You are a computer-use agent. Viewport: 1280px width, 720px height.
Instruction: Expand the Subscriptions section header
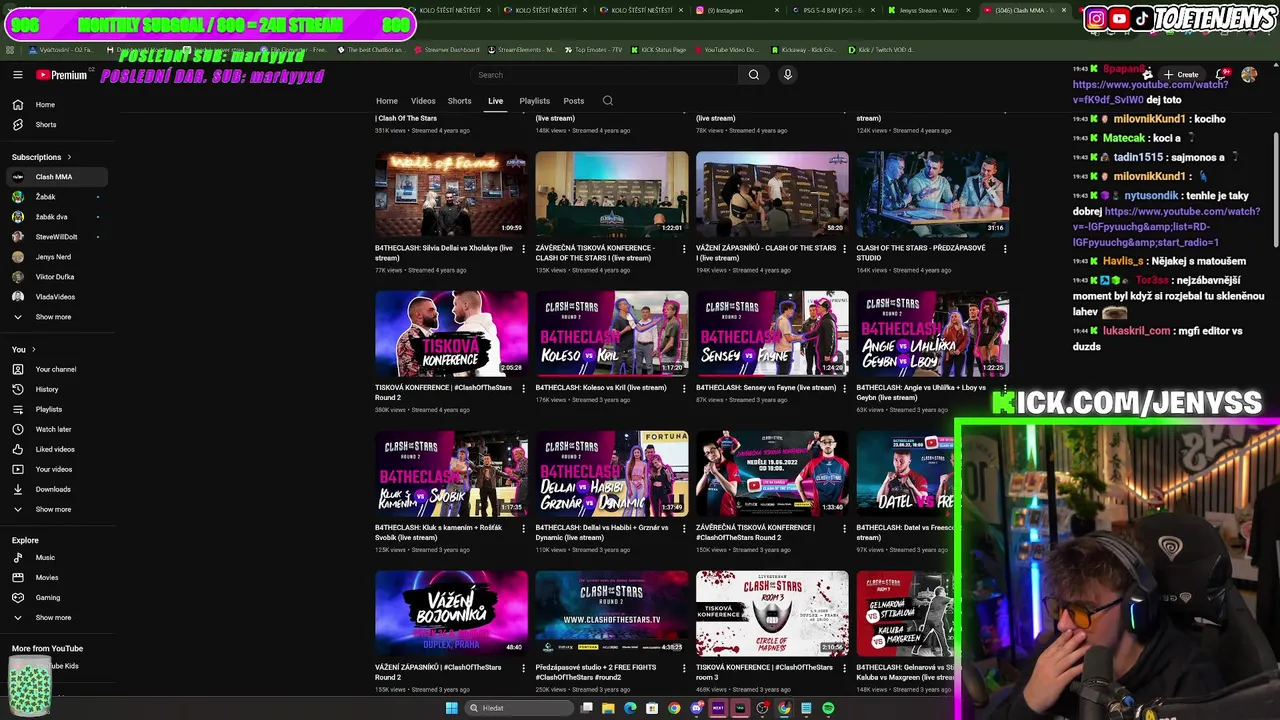pyautogui.click(x=41, y=157)
